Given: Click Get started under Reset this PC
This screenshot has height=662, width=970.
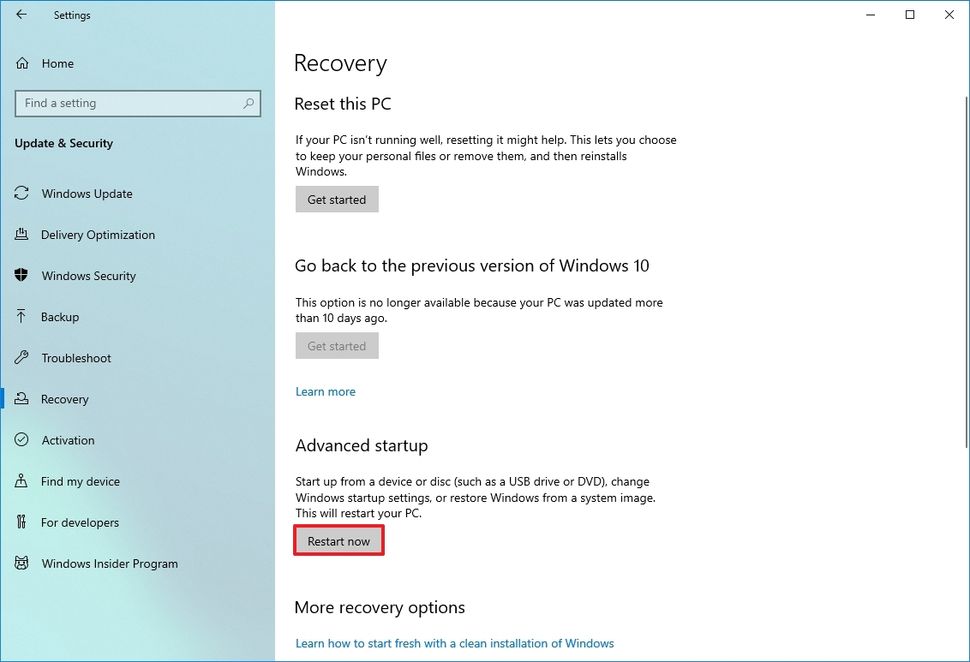Looking at the screenshot, I should (337, 199).
